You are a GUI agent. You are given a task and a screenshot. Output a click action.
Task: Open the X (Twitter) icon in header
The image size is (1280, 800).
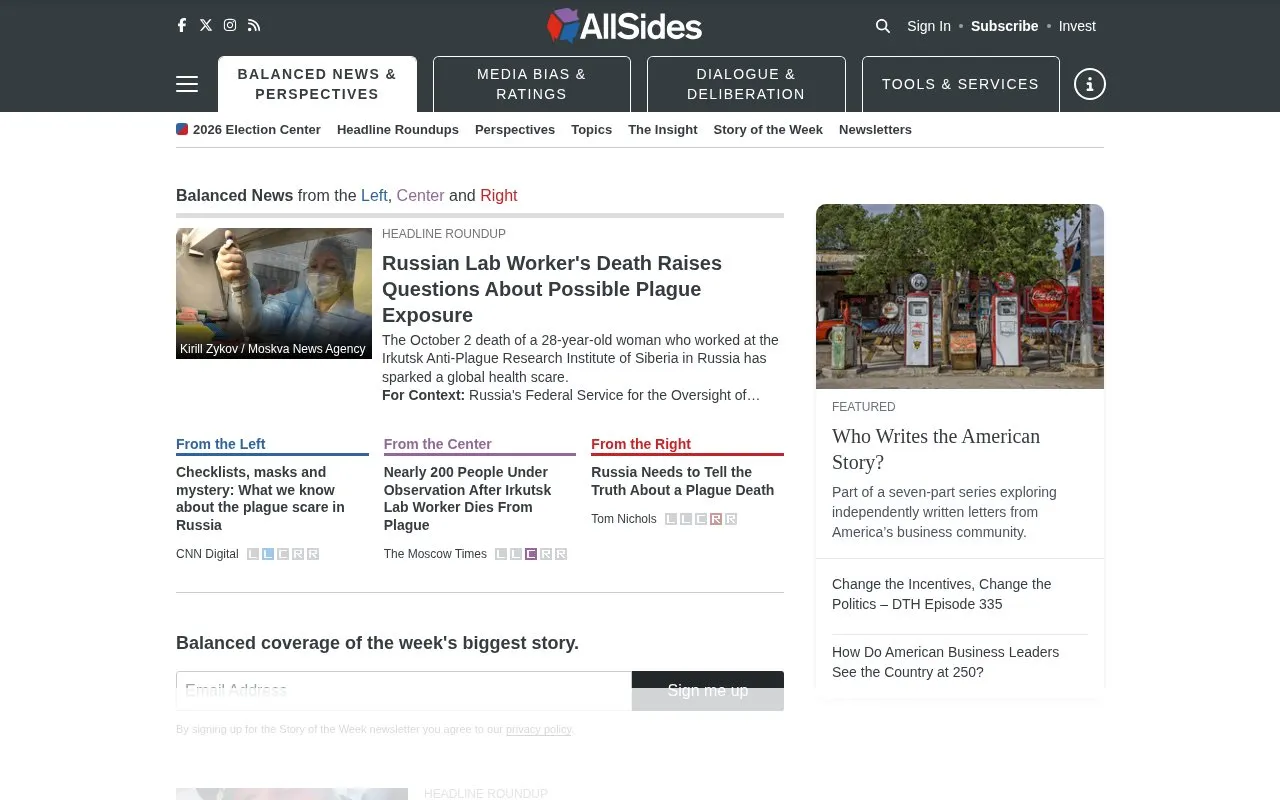coord(206,25)
